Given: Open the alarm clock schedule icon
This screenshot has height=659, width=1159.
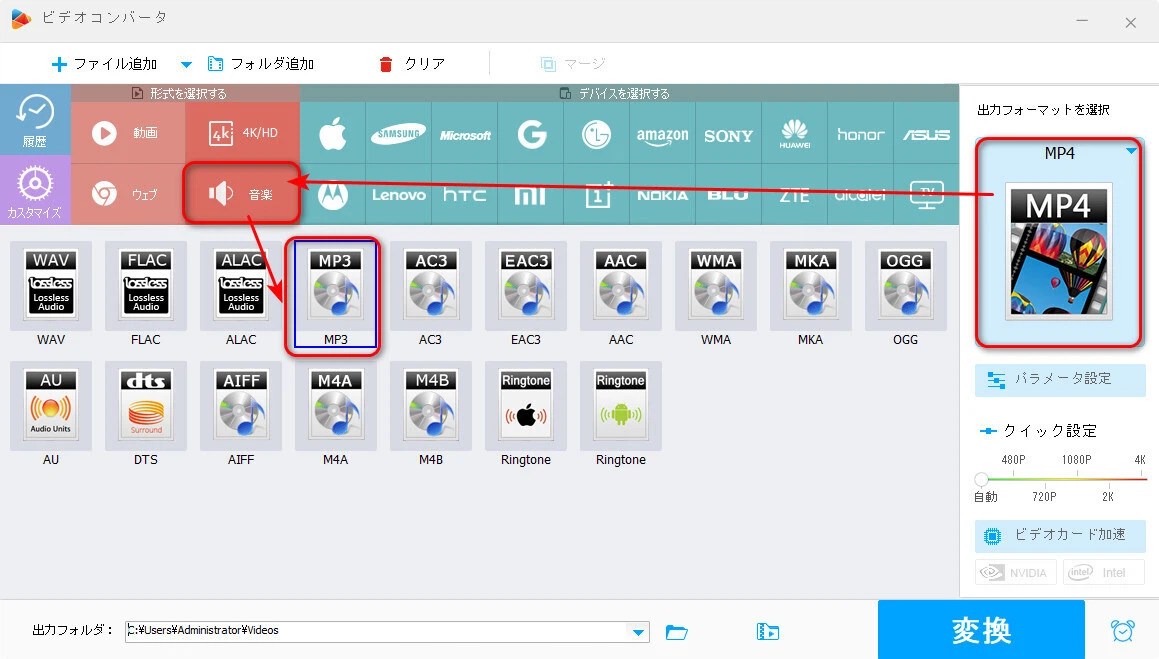Looking at the screenshot, I should click(x=1123, y=630).
